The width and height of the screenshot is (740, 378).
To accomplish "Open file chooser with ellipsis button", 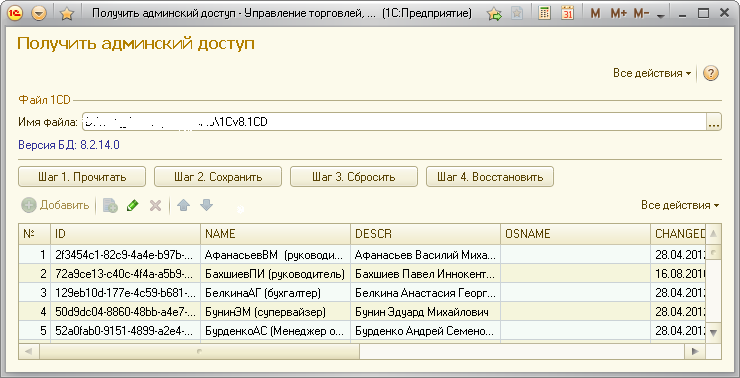I will (x=714, y=122).
